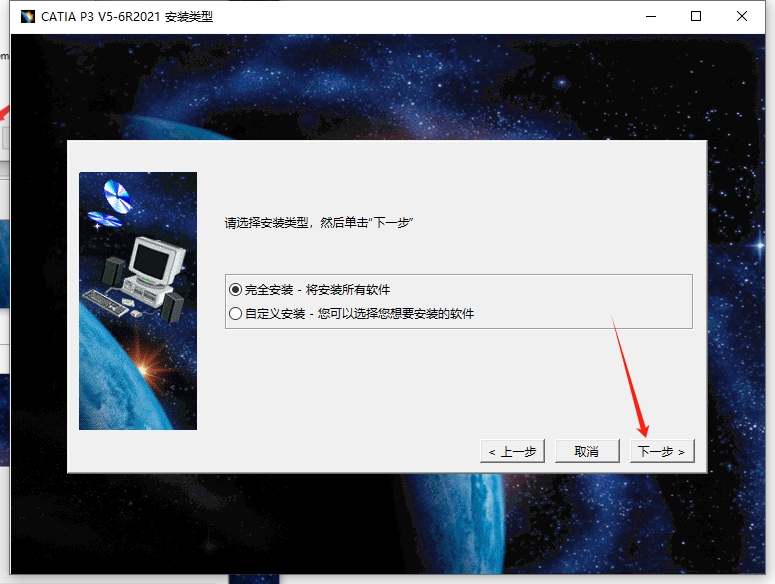Choose the 自定义安装 radio button
The image size is (775, 584).
pos(236,313)
